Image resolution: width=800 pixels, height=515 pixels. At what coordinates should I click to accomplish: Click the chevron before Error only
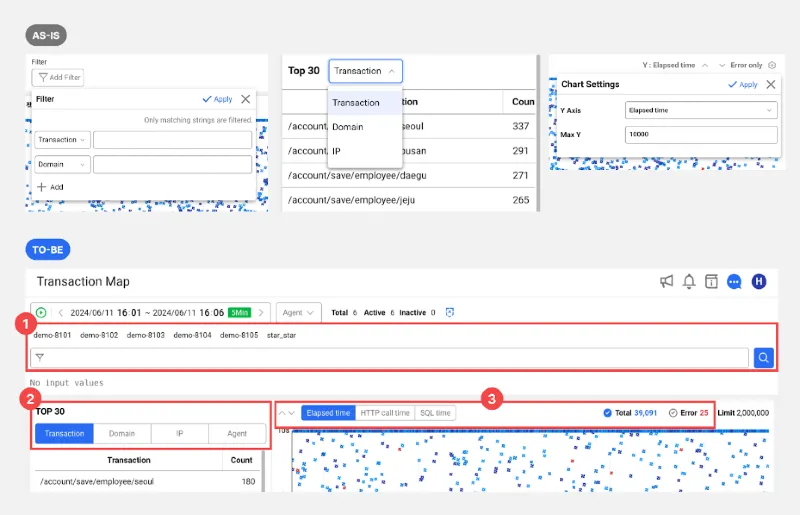coord(722,65)
